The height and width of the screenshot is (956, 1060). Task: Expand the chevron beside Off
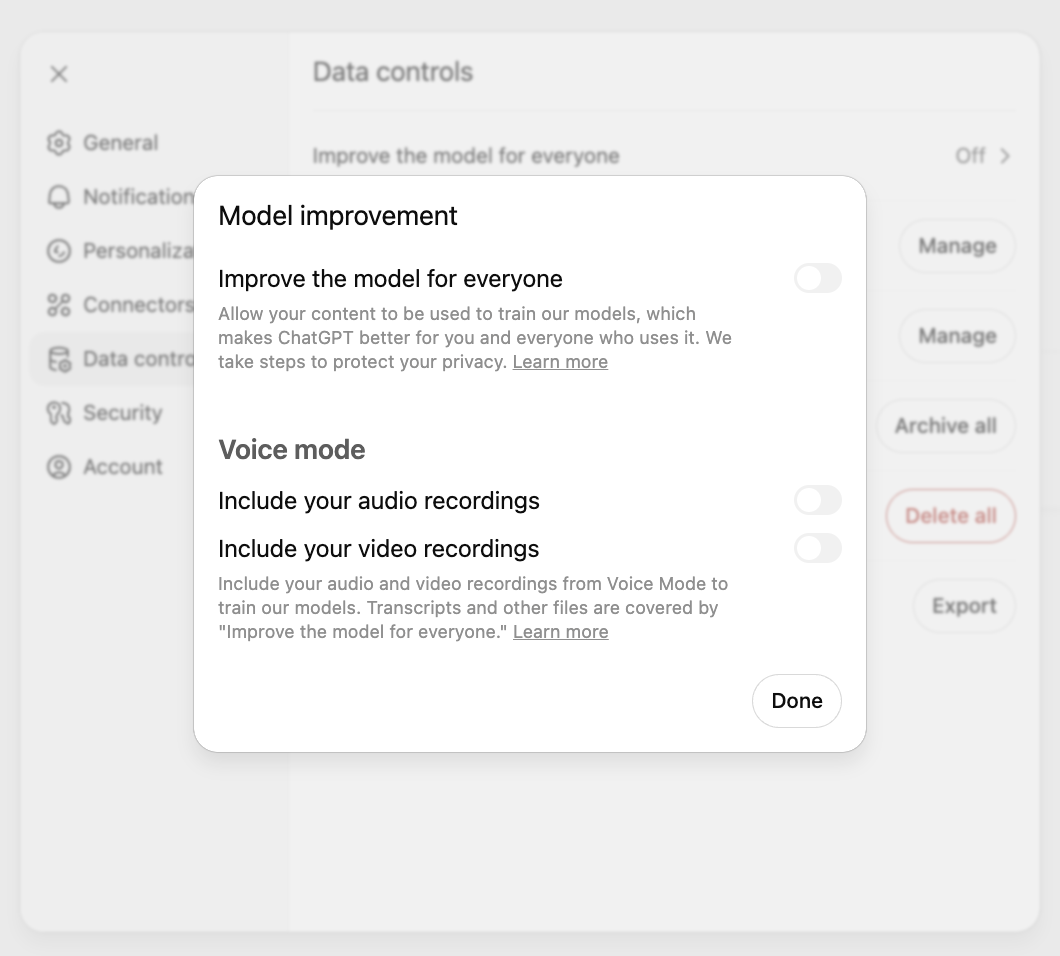[1005, 156]
